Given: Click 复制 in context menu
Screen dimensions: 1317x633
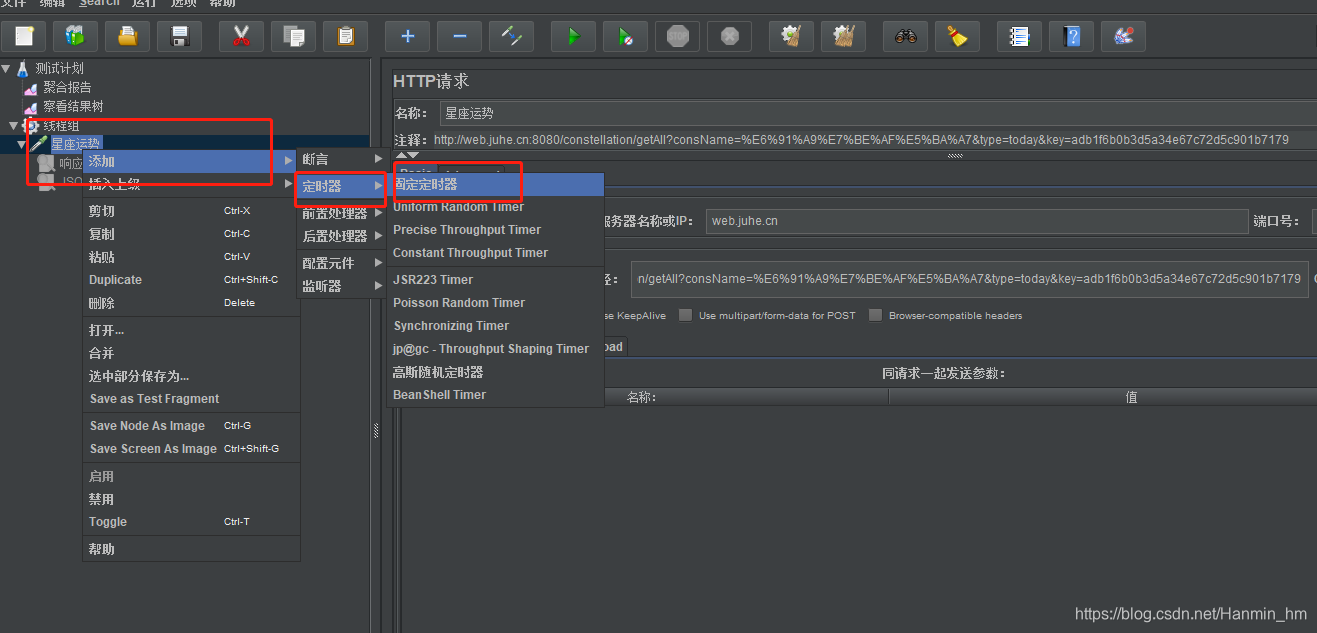Looking at the screenshot, I should click(x=191, y=234).
